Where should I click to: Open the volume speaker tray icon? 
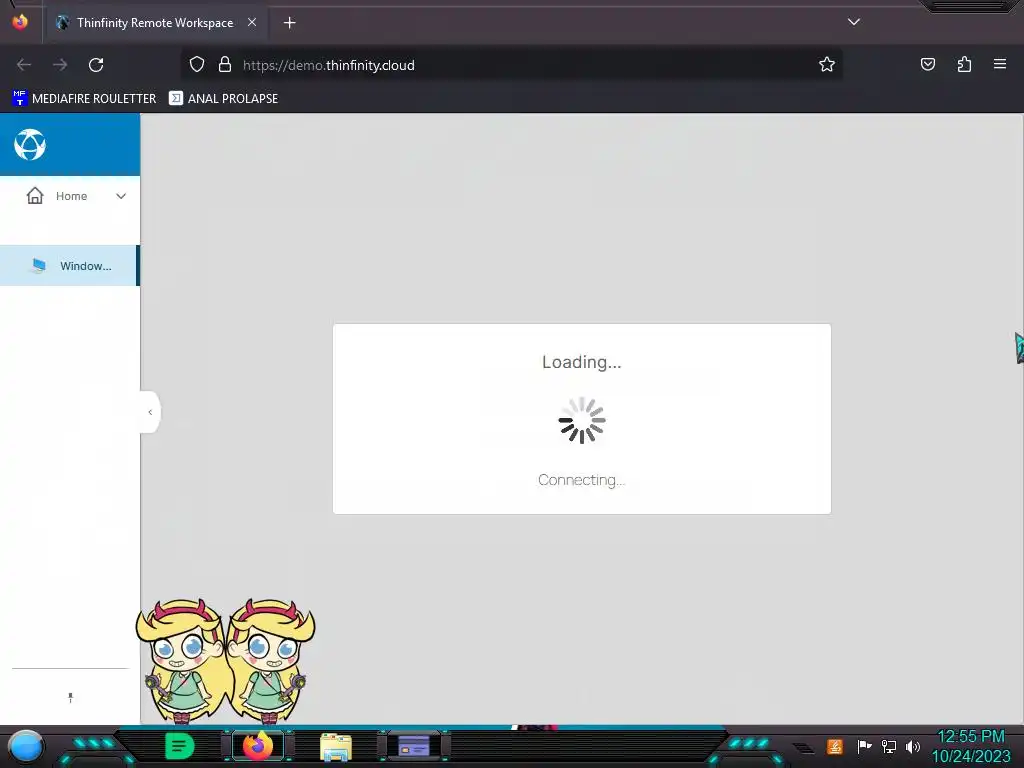pyautogui.click(x=913, y=746)
